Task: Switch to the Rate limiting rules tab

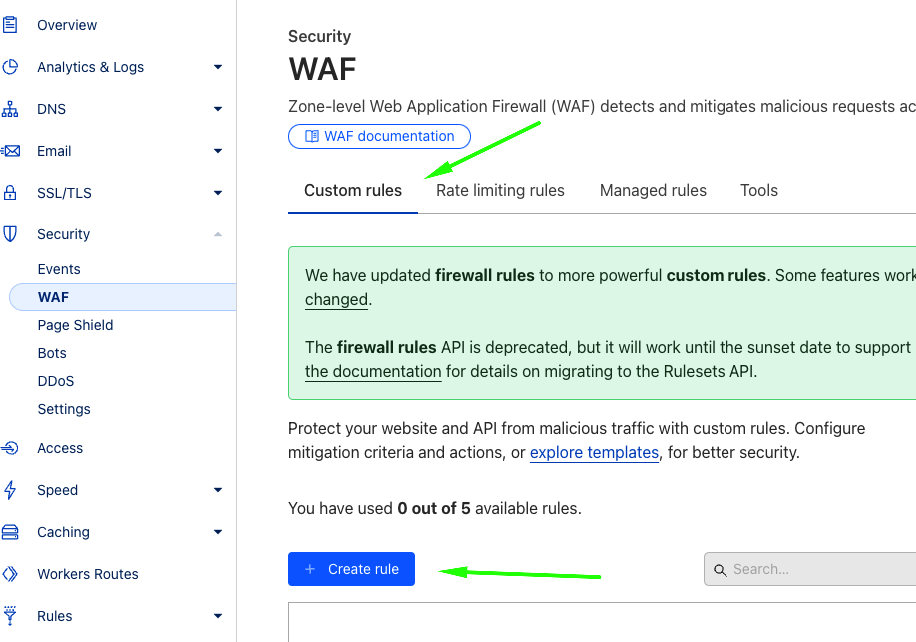Action: click(500, 190)
